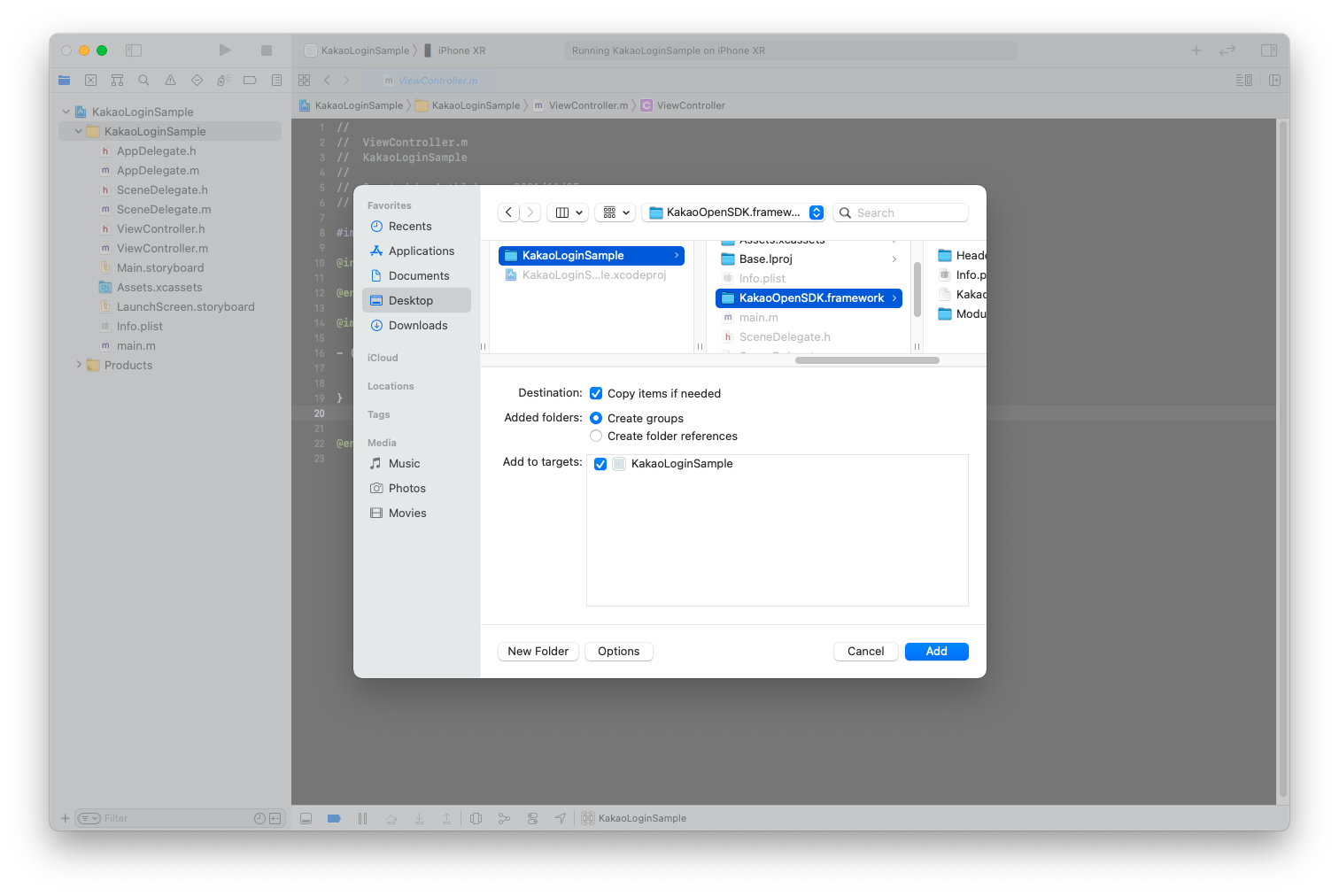Select AppDelegate.h in project navigator
Image resolution: width=1339 pixels, height=896 pixels.
170,151
